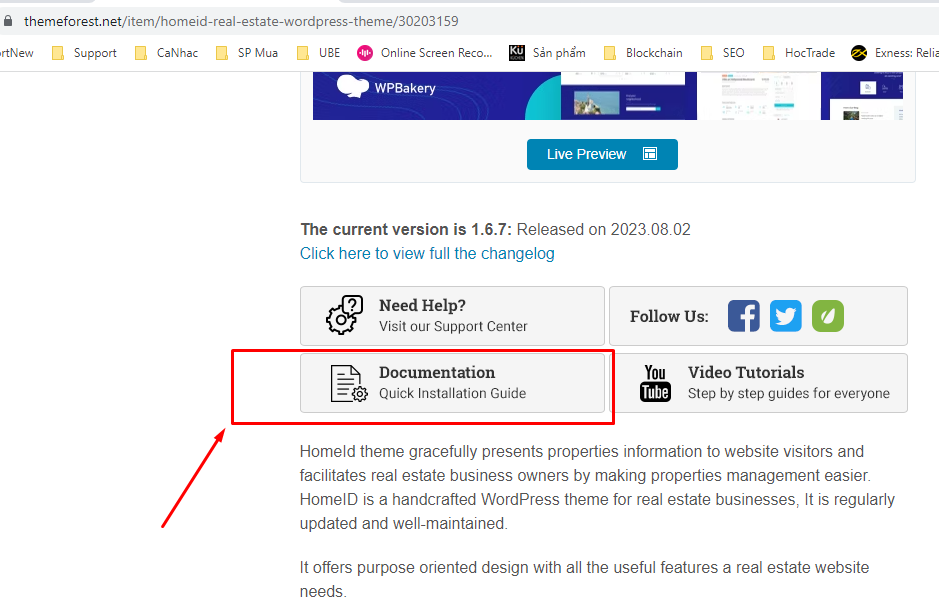Visit the Facebook page icon
This screenshot has width=939, height=603.
click(744, 316)
